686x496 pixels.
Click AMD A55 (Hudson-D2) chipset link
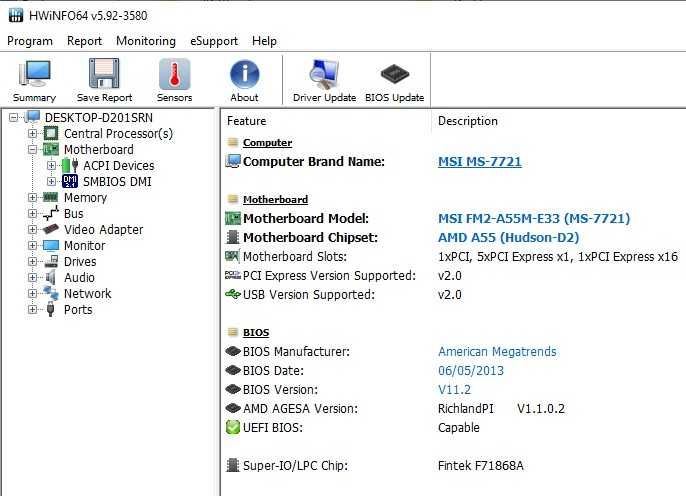pos(508,238)
